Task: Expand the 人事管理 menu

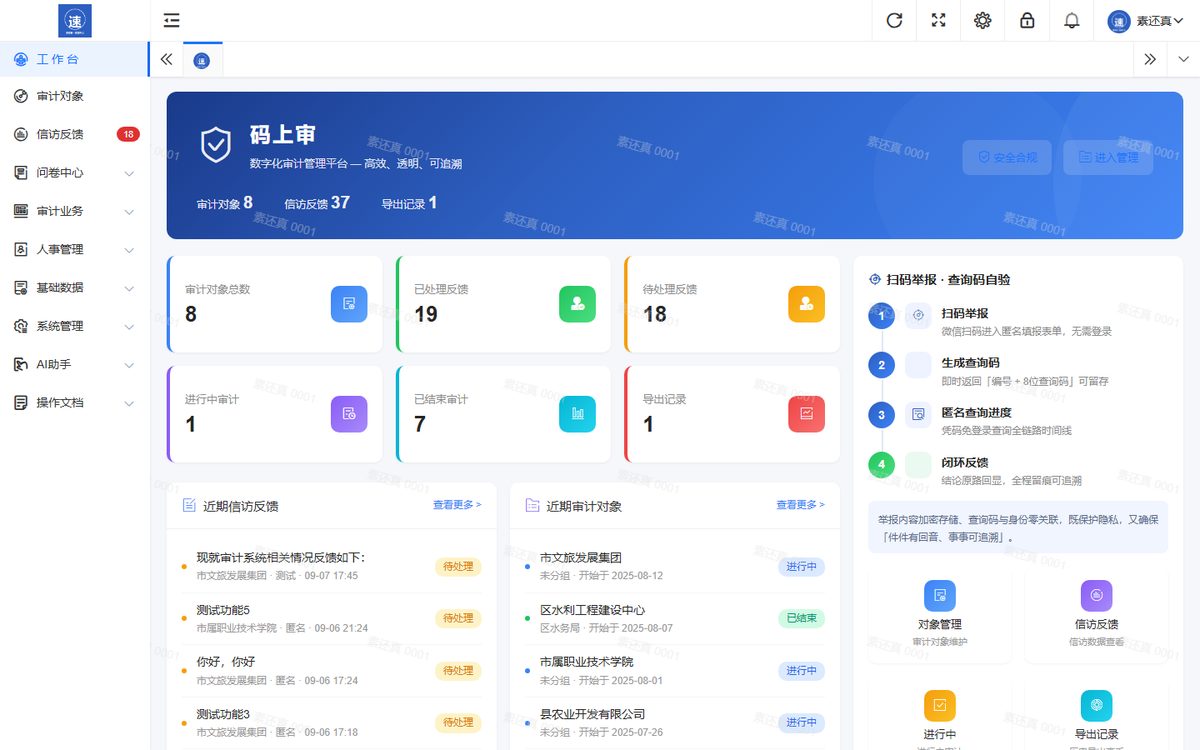Action: click(75, 249)
